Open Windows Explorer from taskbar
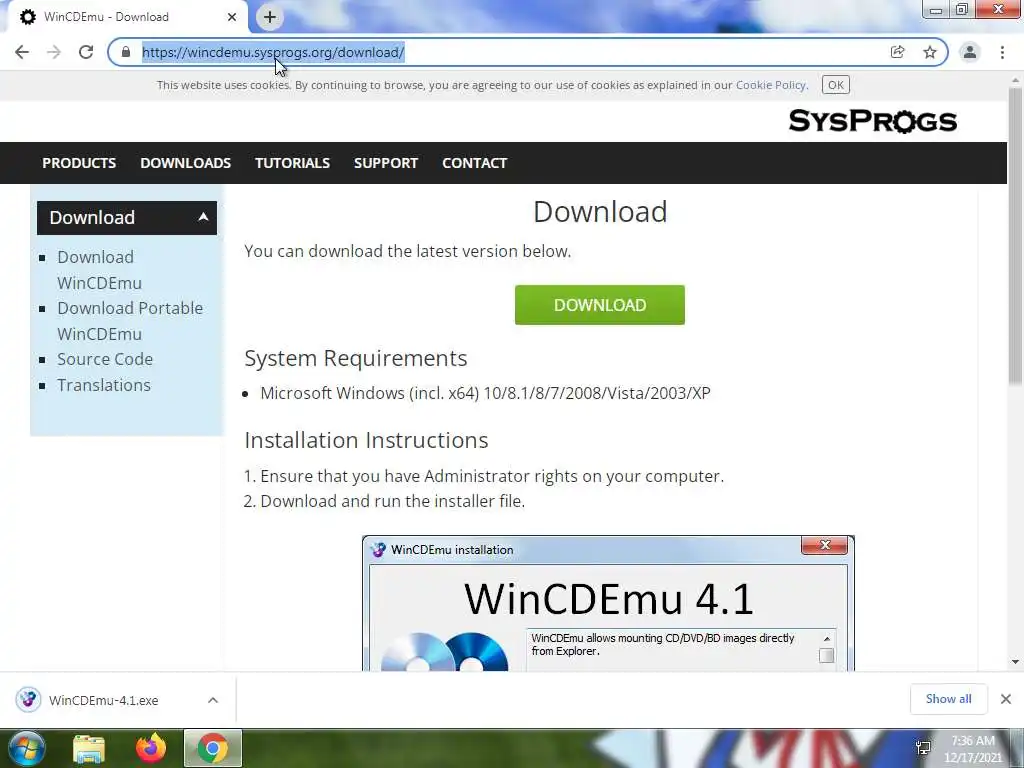The height and width of the screenshot is (768, 1024). [89, 748]
